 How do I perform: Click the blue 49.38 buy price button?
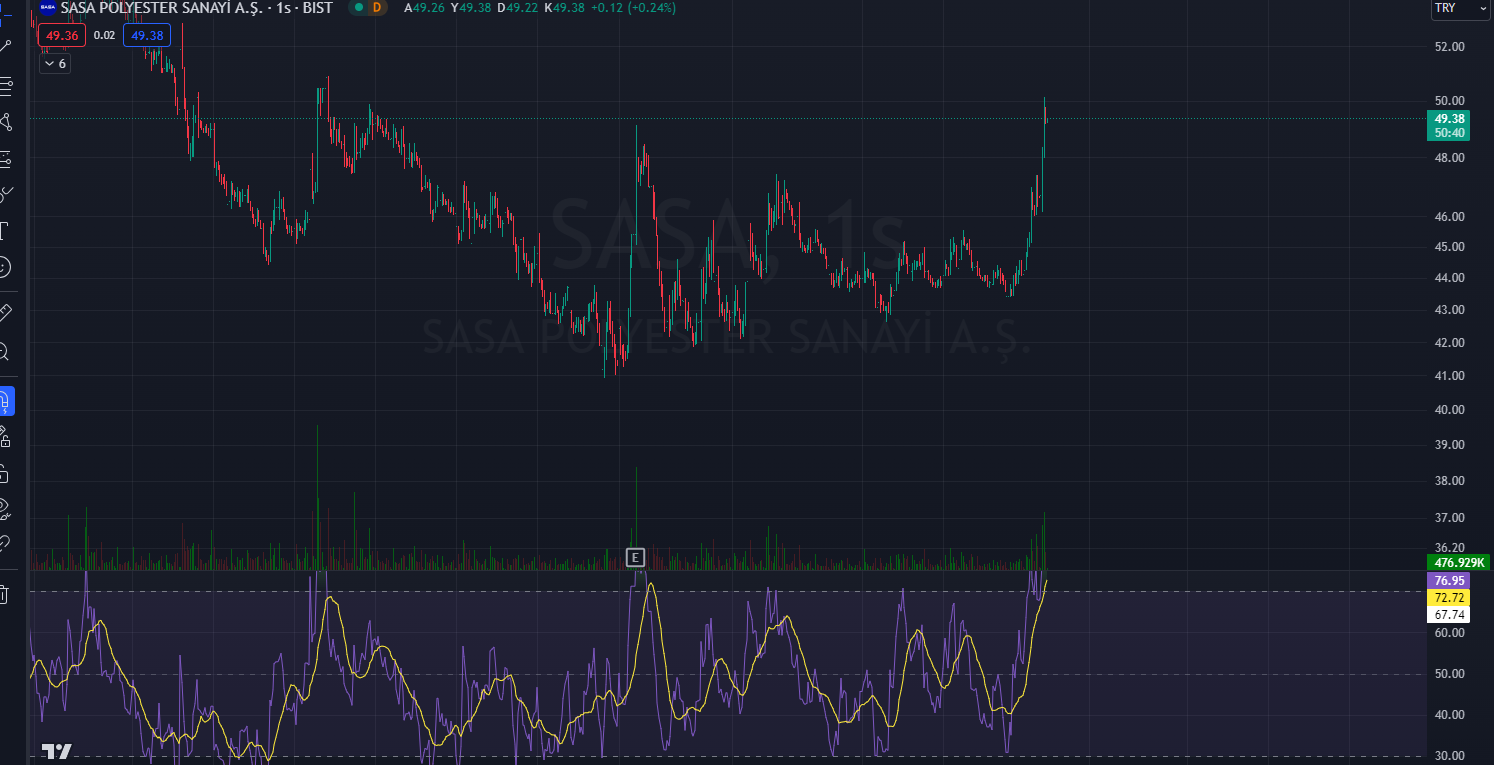point(147,36)
